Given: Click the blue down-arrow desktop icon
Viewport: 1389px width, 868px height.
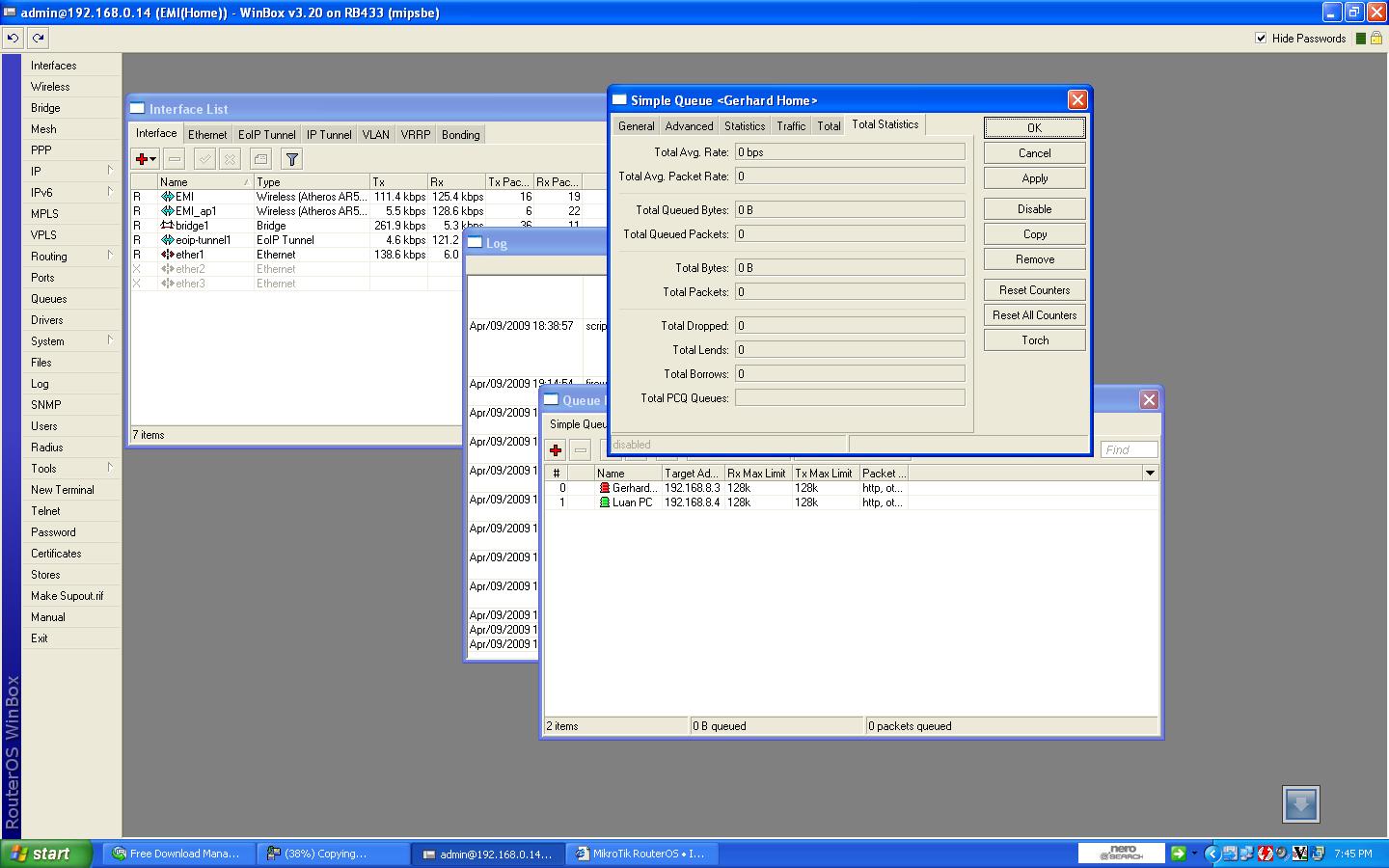Looking at the screenshot, I should tap(1301, 804).
